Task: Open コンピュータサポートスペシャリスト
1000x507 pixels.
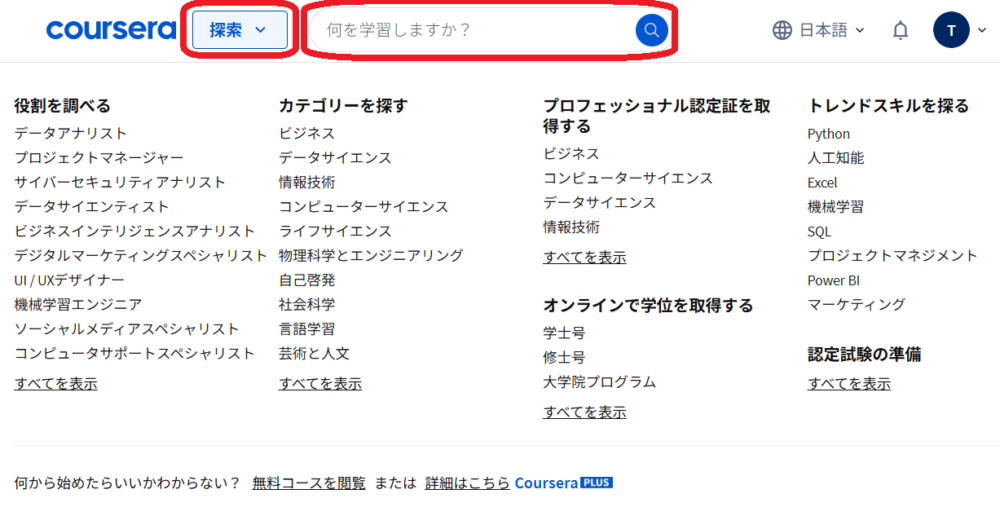Action: 135,353
